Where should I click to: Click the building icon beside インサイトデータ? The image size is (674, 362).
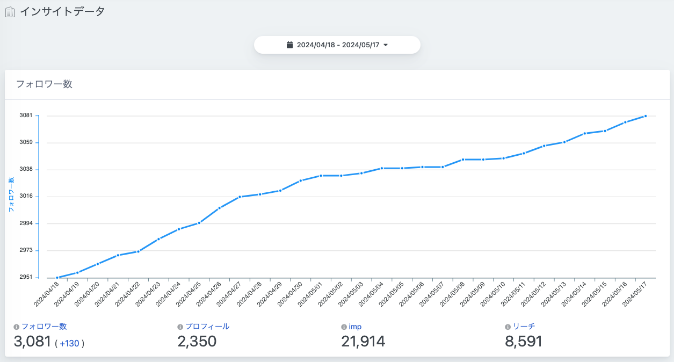coord(10,12)
